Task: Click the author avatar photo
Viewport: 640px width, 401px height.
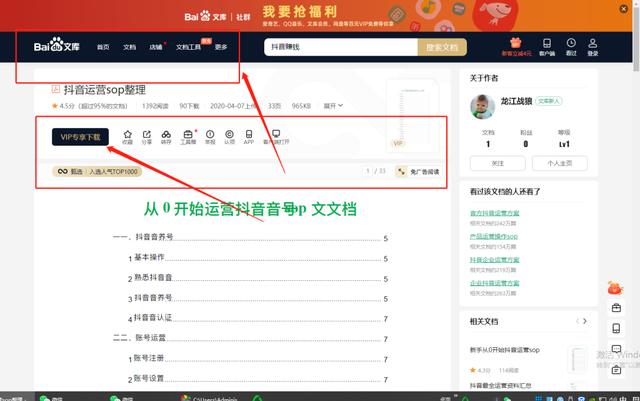Action: 482,107
